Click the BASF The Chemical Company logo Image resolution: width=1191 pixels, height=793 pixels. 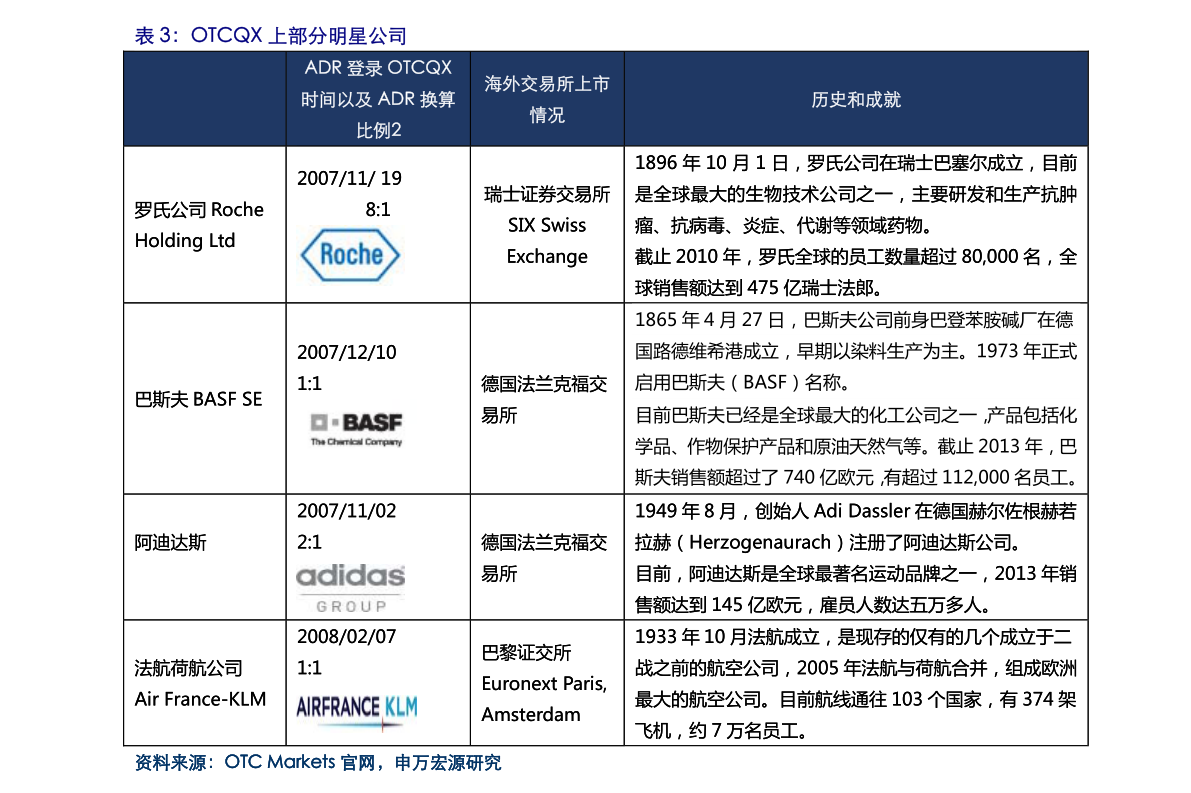356,429
